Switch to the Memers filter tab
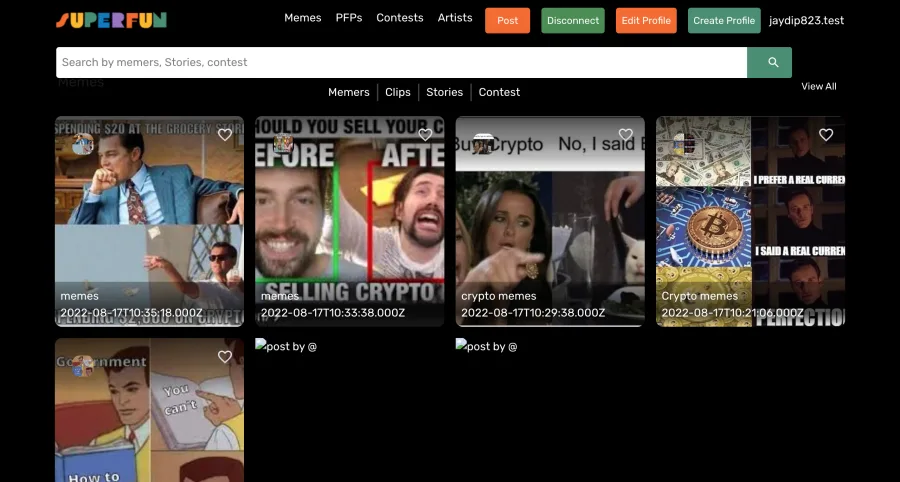The height and width of the screenshot is (482, 900). 348,92
